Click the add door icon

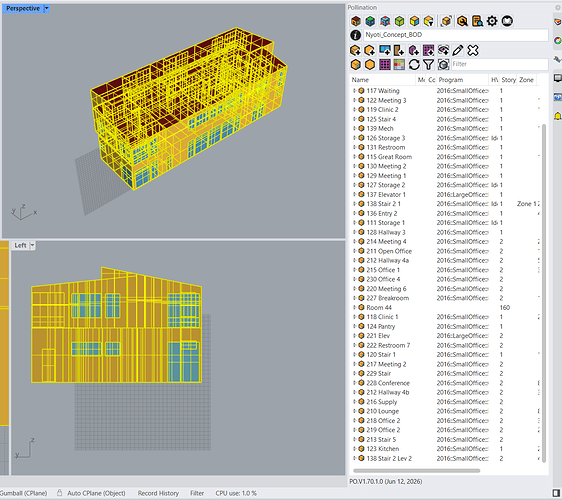click(x=399, y=50)
